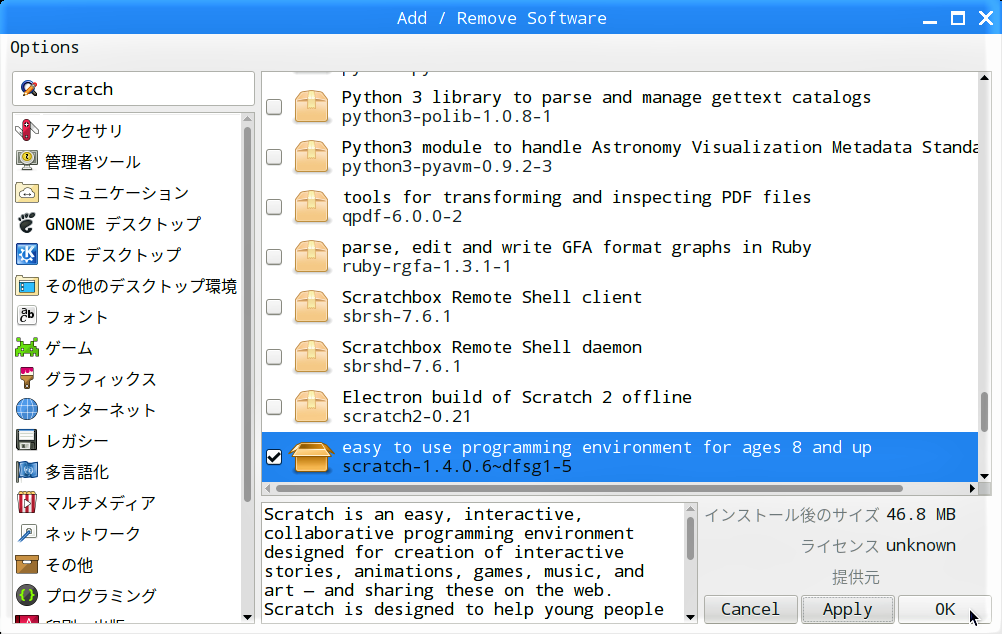Select the 多言語化 flag icon
This screenshot has height=634, width=1002.
coord(27,471)
